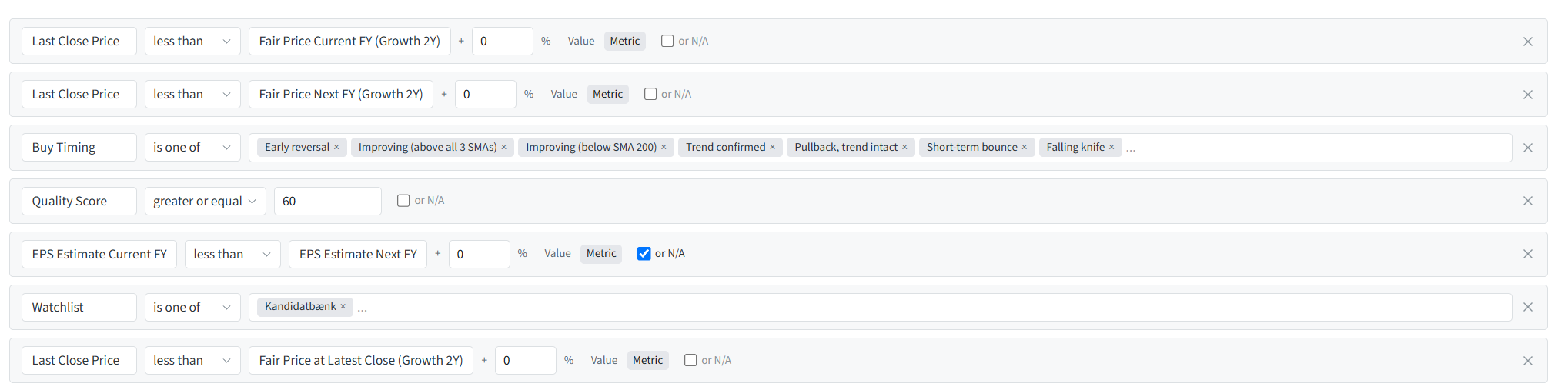
Task: Select Value mode in Fair Price Next FY row
Action: [564, 95]
